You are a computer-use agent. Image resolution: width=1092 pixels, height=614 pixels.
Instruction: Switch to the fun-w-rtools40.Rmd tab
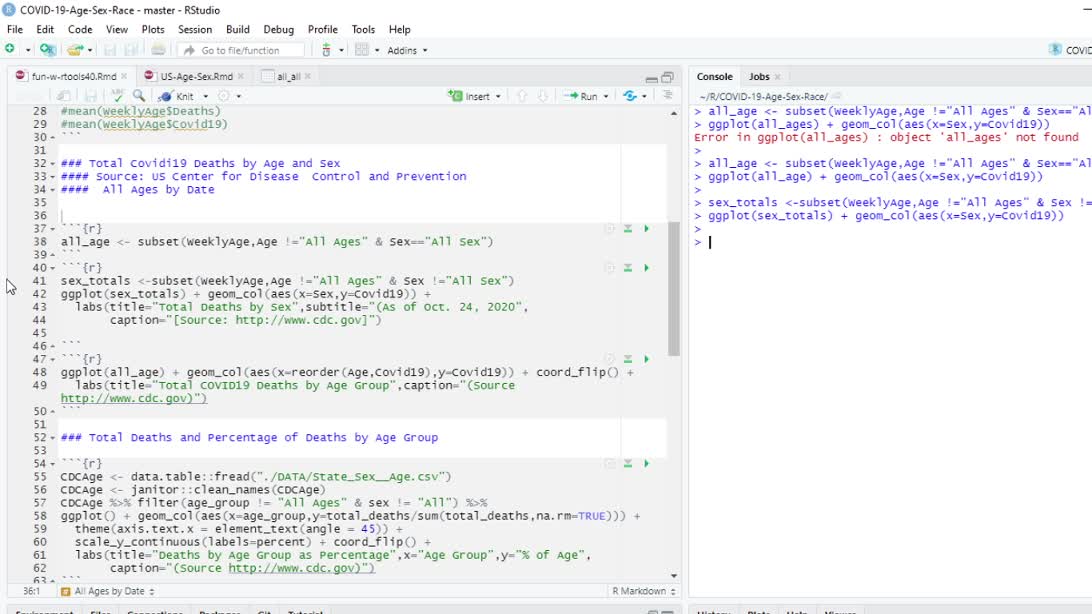(x=74, y=77)
